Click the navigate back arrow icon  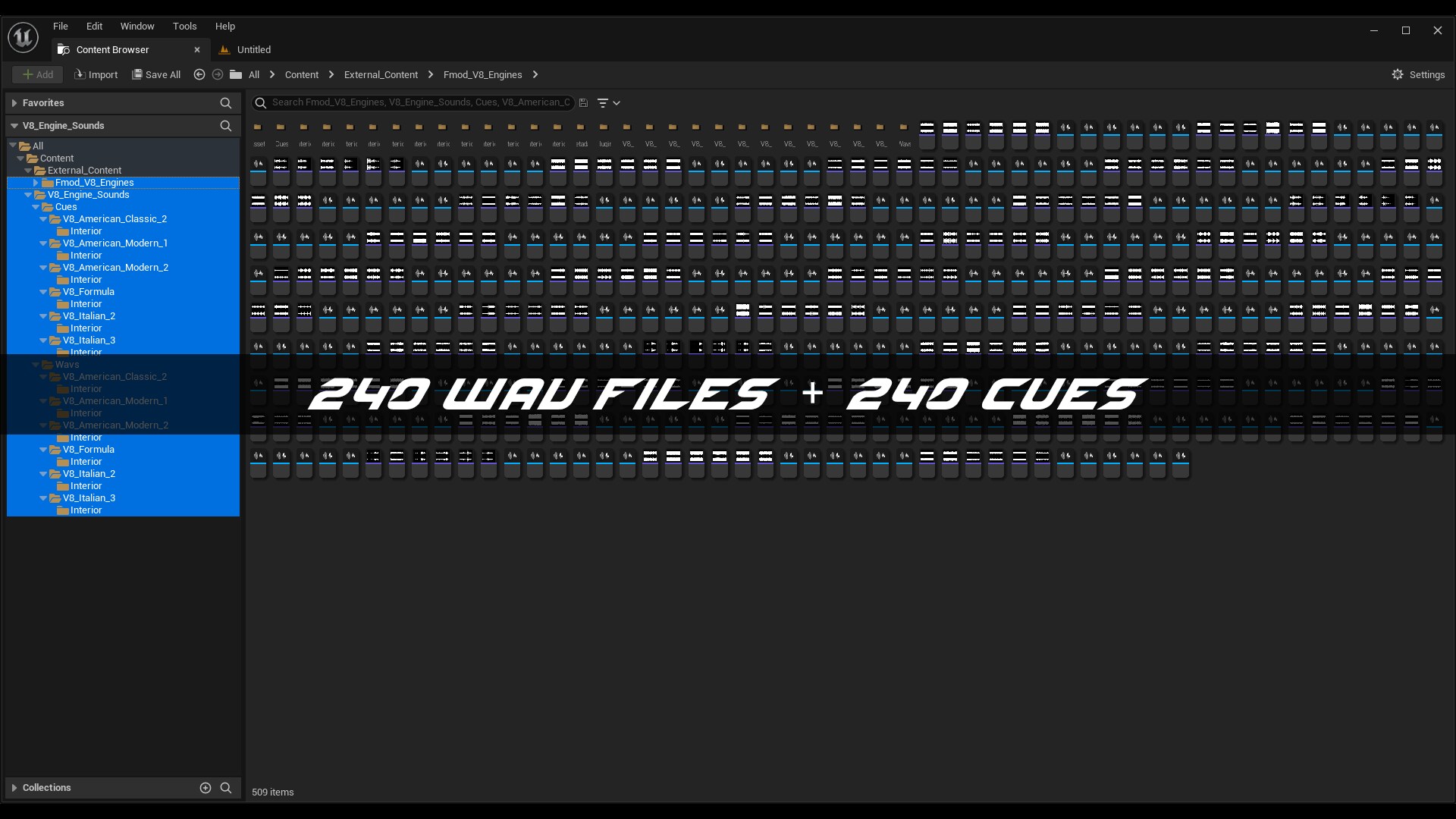pyautogui.click(x=199, y=74)
